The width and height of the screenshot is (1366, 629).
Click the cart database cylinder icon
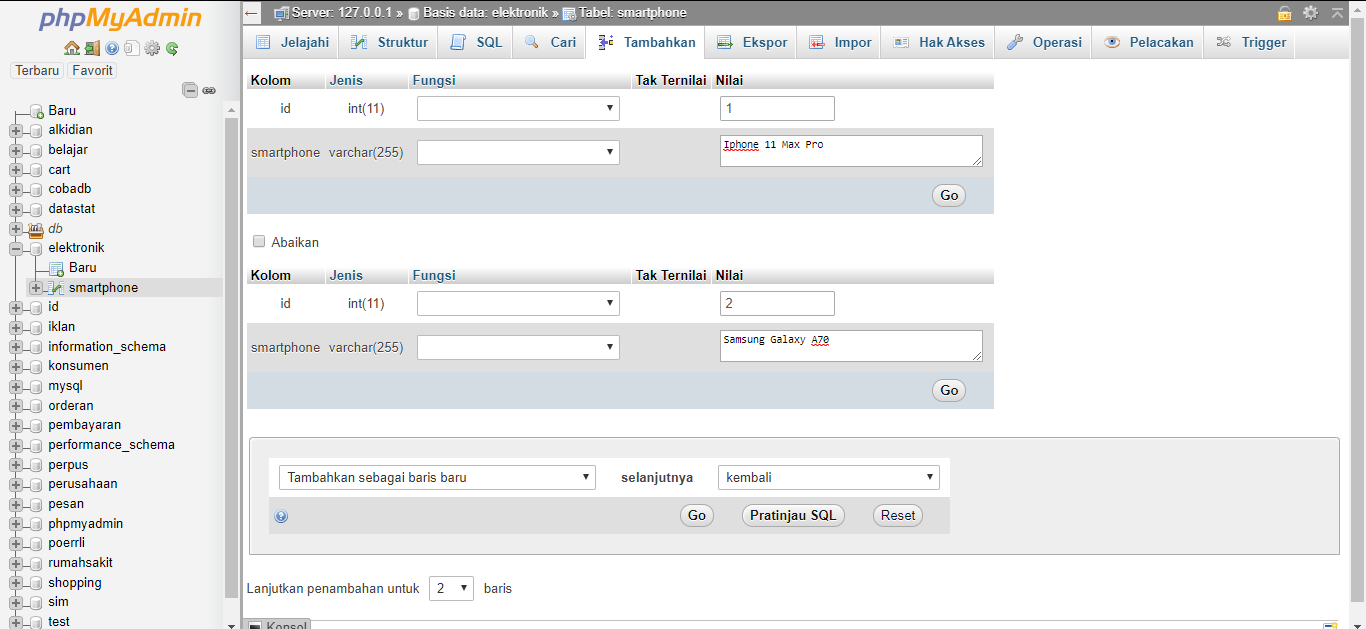coord(37,170)
